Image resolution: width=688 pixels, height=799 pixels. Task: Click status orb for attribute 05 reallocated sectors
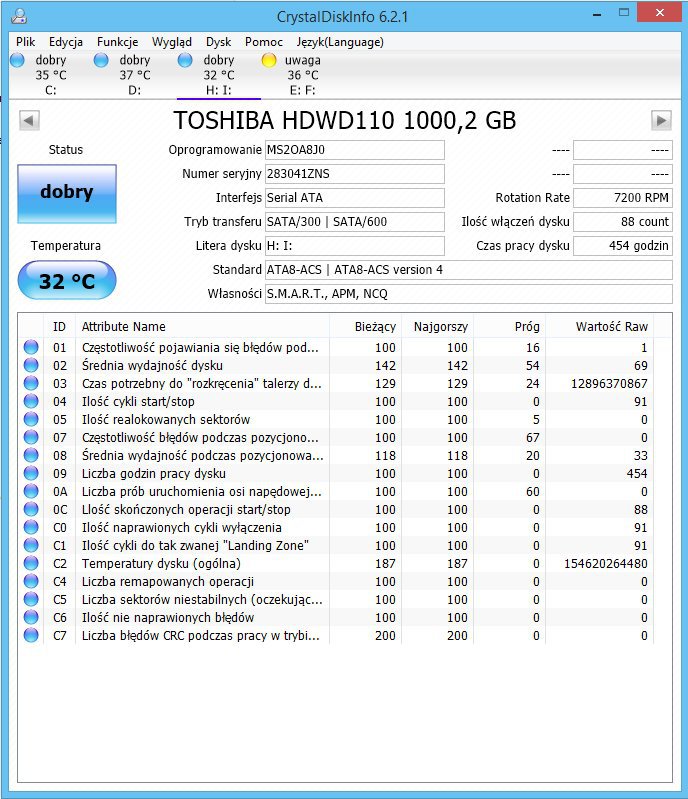[x=31, y=419]
